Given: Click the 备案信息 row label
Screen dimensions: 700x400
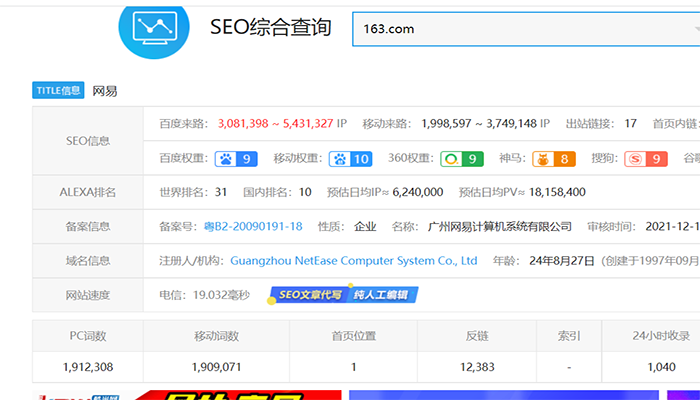Looking at the screenshot, I should (x=88, y=226).
